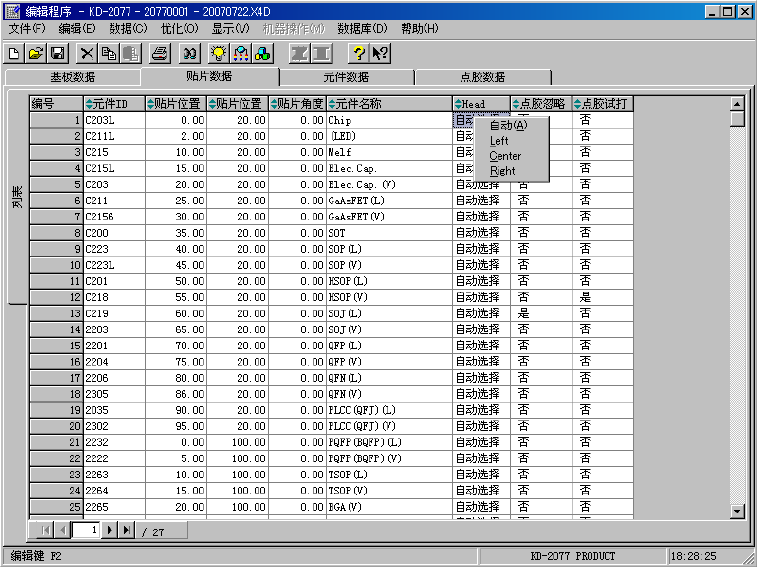Screen dimensions: 757x567
Task: Click the Copy toolbar icon
Action: (108, 54)
